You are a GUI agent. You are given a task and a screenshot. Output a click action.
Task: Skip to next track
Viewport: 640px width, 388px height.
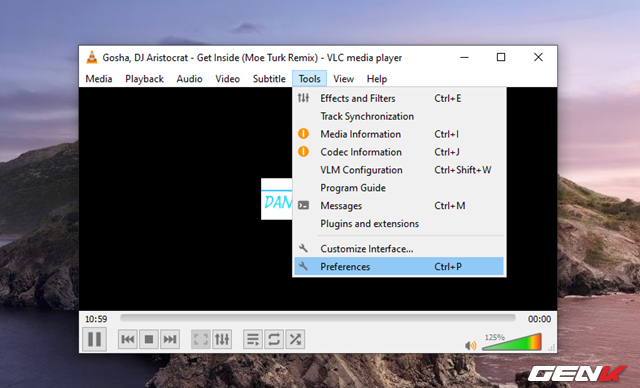pos(170,339)
